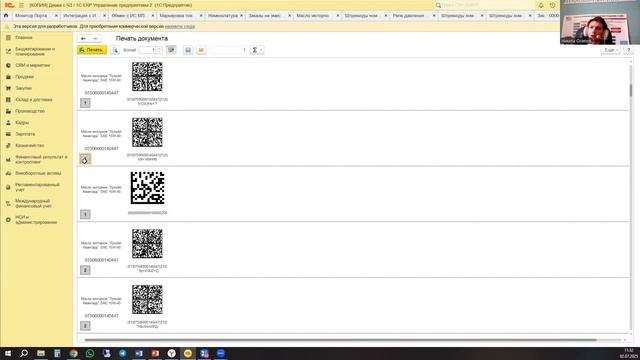Click the search field in title bar
This screenshot has width=640, height=360.
484,5
